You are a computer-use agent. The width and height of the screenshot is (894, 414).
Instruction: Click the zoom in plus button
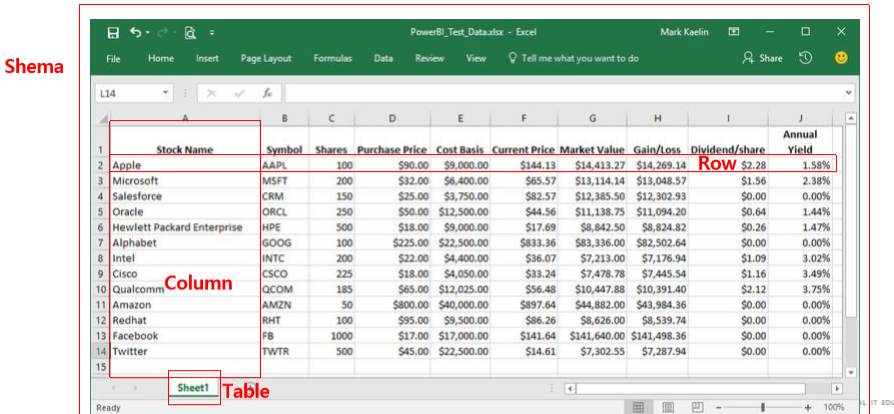[x=807, y=408]
